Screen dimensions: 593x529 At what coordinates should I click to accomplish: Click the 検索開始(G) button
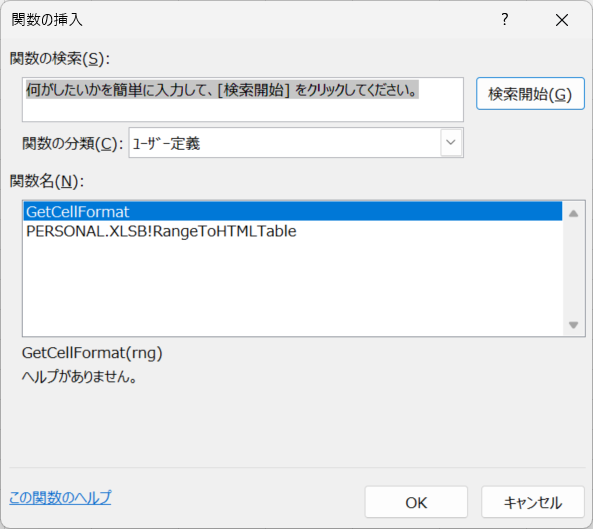(x=530, y=94)
